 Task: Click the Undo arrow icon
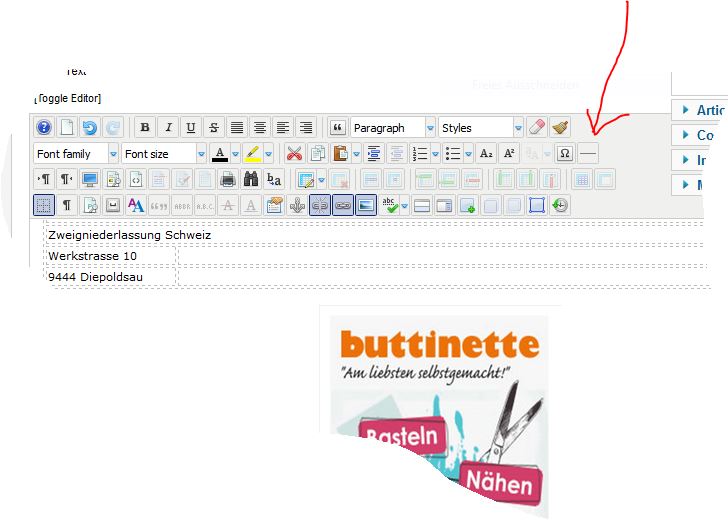(x=90, y=127)
